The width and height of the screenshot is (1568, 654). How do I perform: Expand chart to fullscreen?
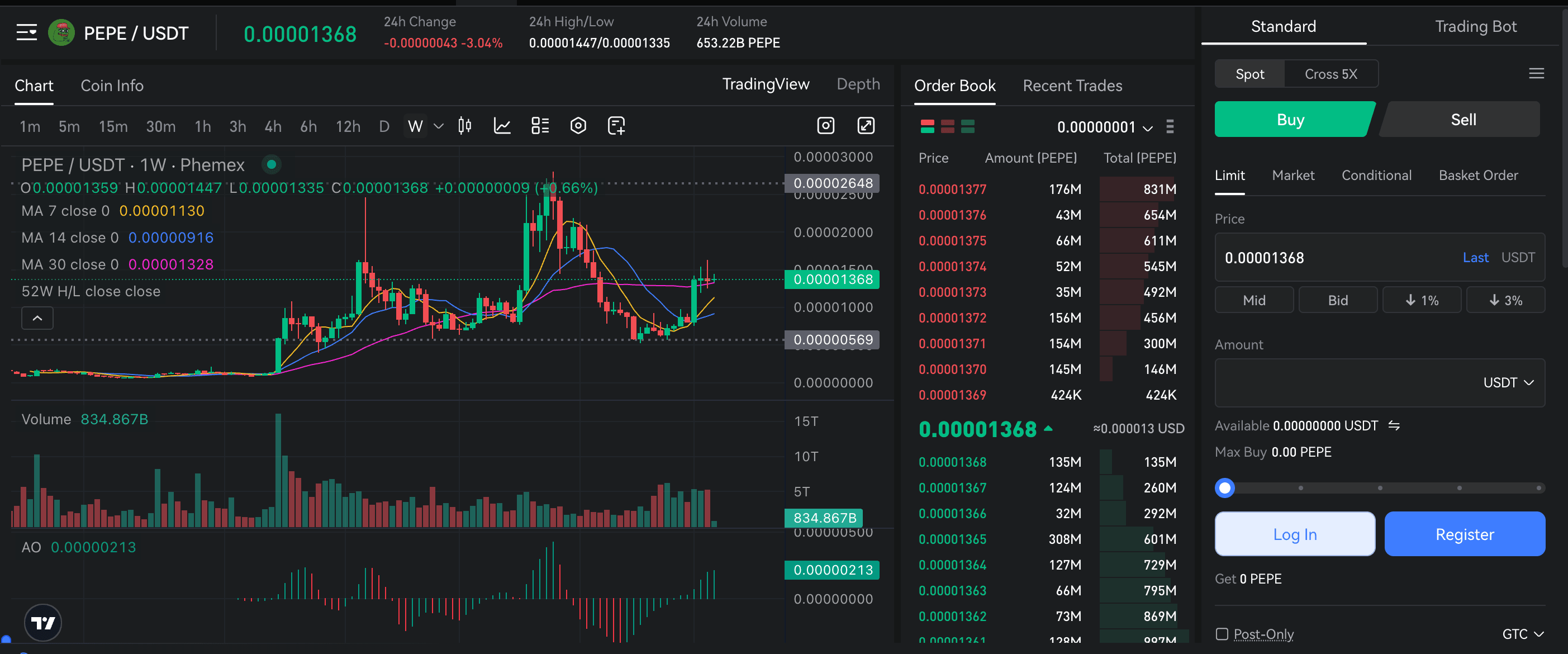point(866,125)
